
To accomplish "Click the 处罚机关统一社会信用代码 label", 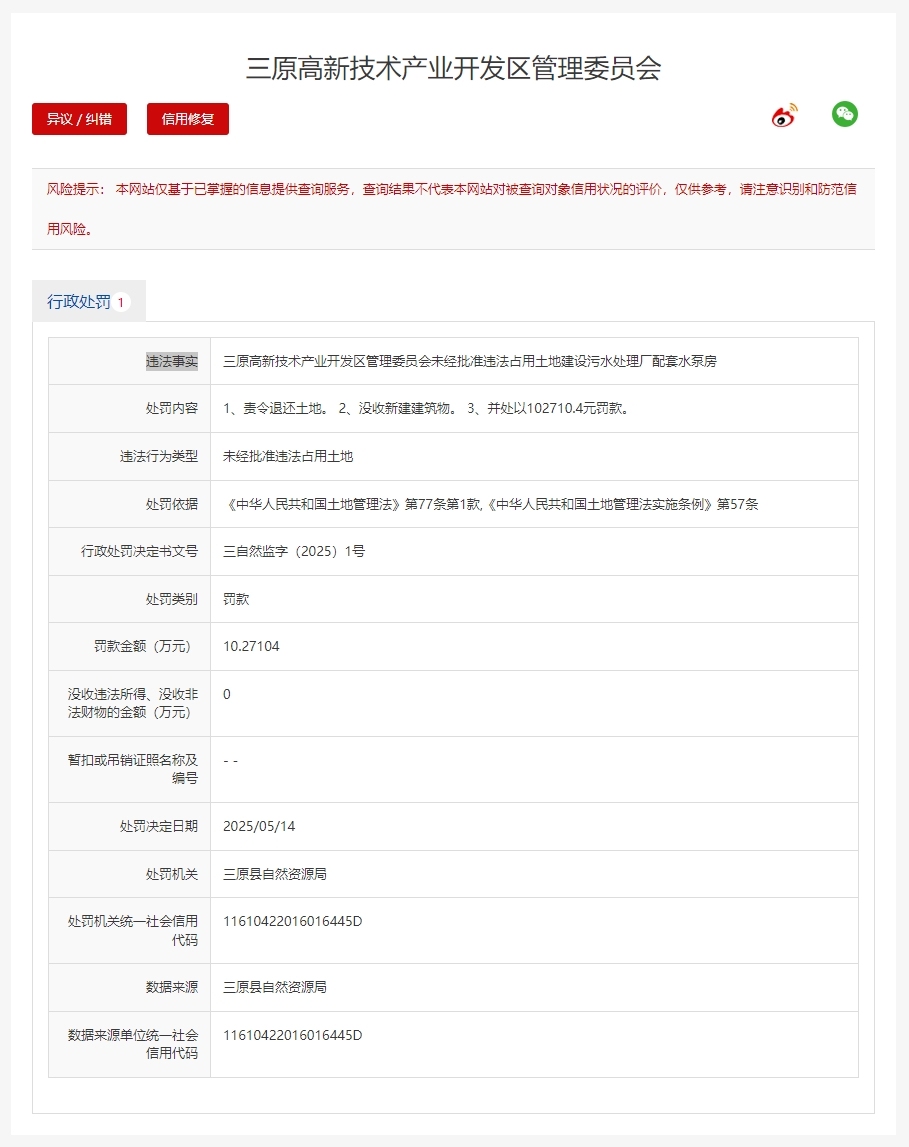I will pyautogui.click(x=132, y=930).
